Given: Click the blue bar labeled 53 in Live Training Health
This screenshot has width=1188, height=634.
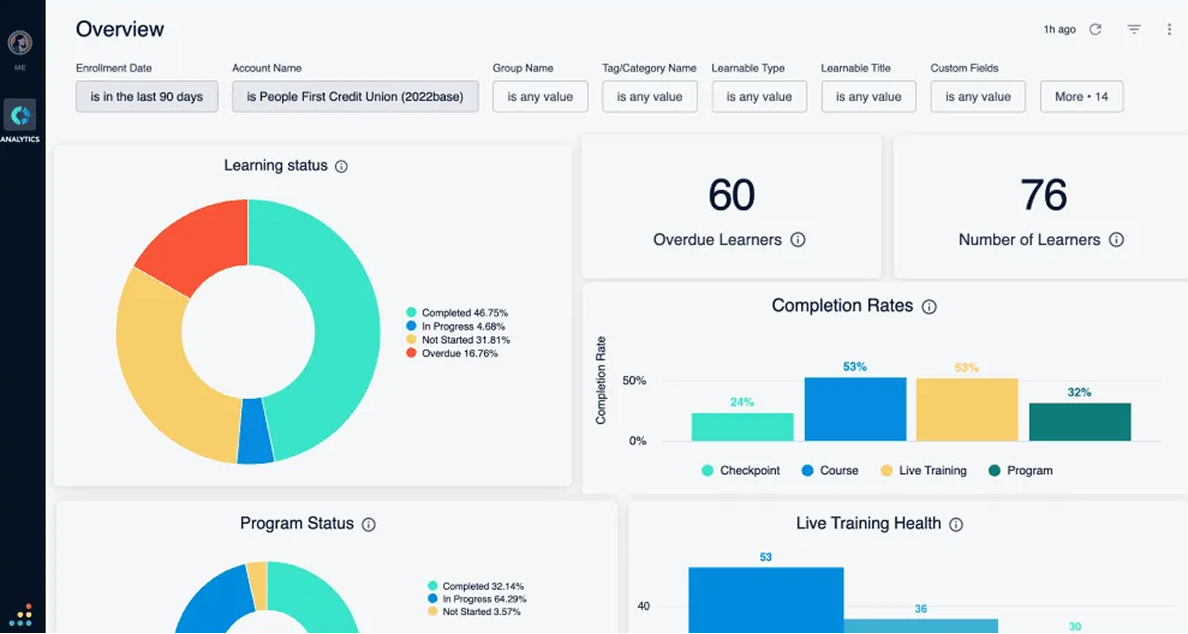Looking at the screenshot, I should coord(766,600).
